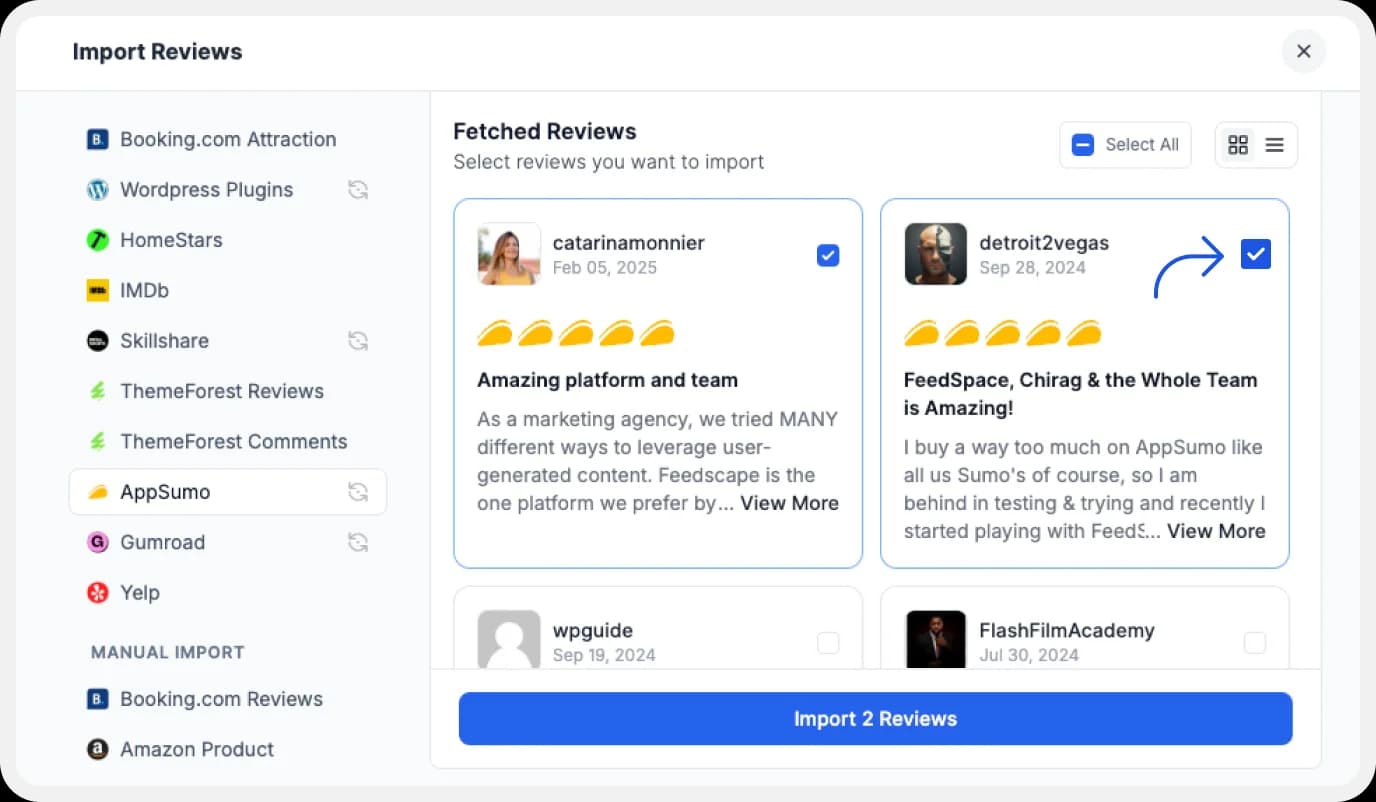Open View More on the catarinamonnier review
This screenshot has height=802, width=1376.
789,503
